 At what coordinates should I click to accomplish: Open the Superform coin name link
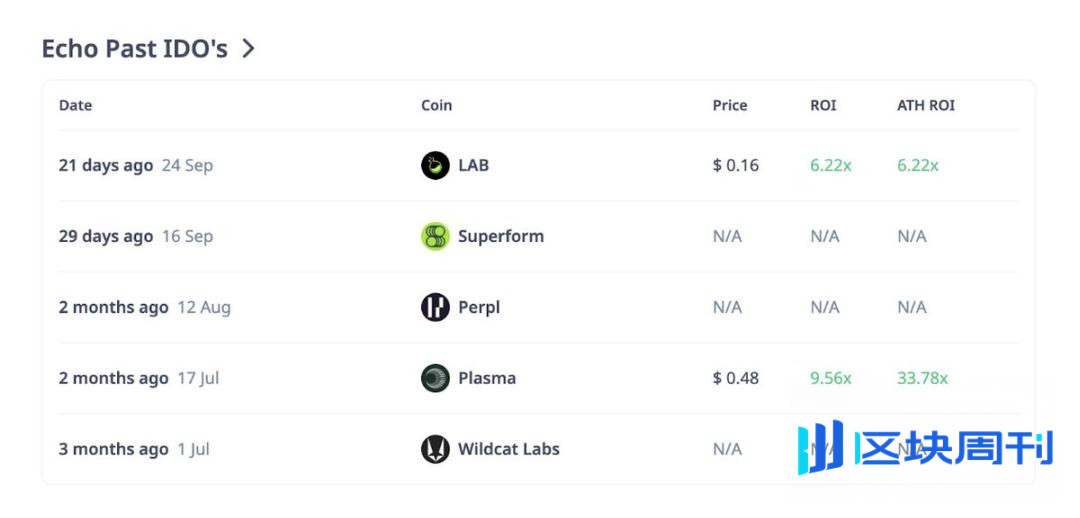tap(500, 236)
